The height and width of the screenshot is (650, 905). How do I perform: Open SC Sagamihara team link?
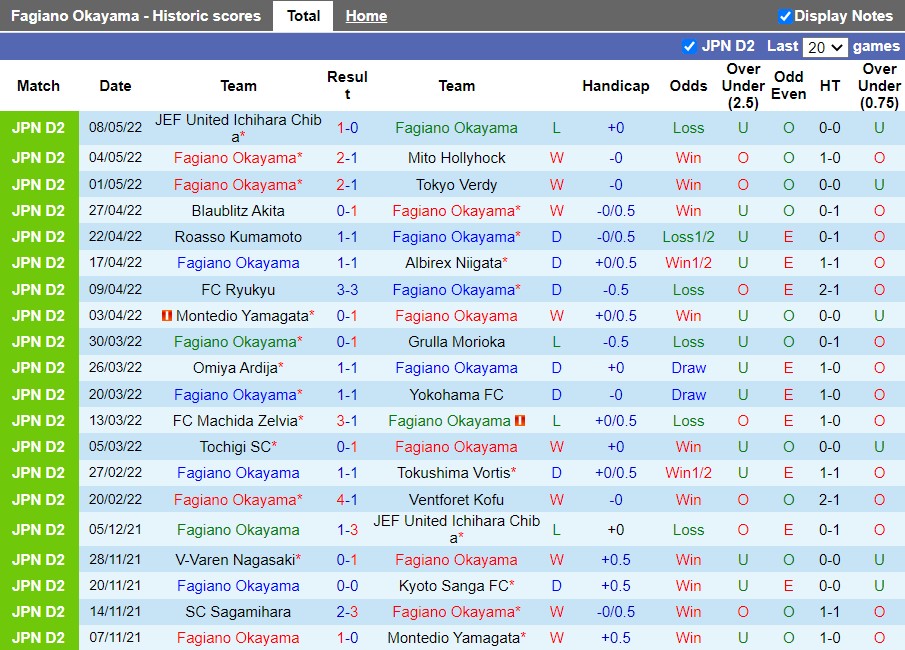pyautogui.click(x=238, y=612)
